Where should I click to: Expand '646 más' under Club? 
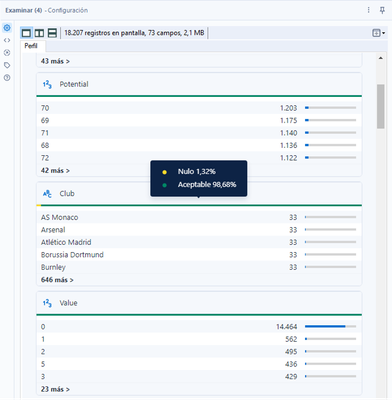57,280
